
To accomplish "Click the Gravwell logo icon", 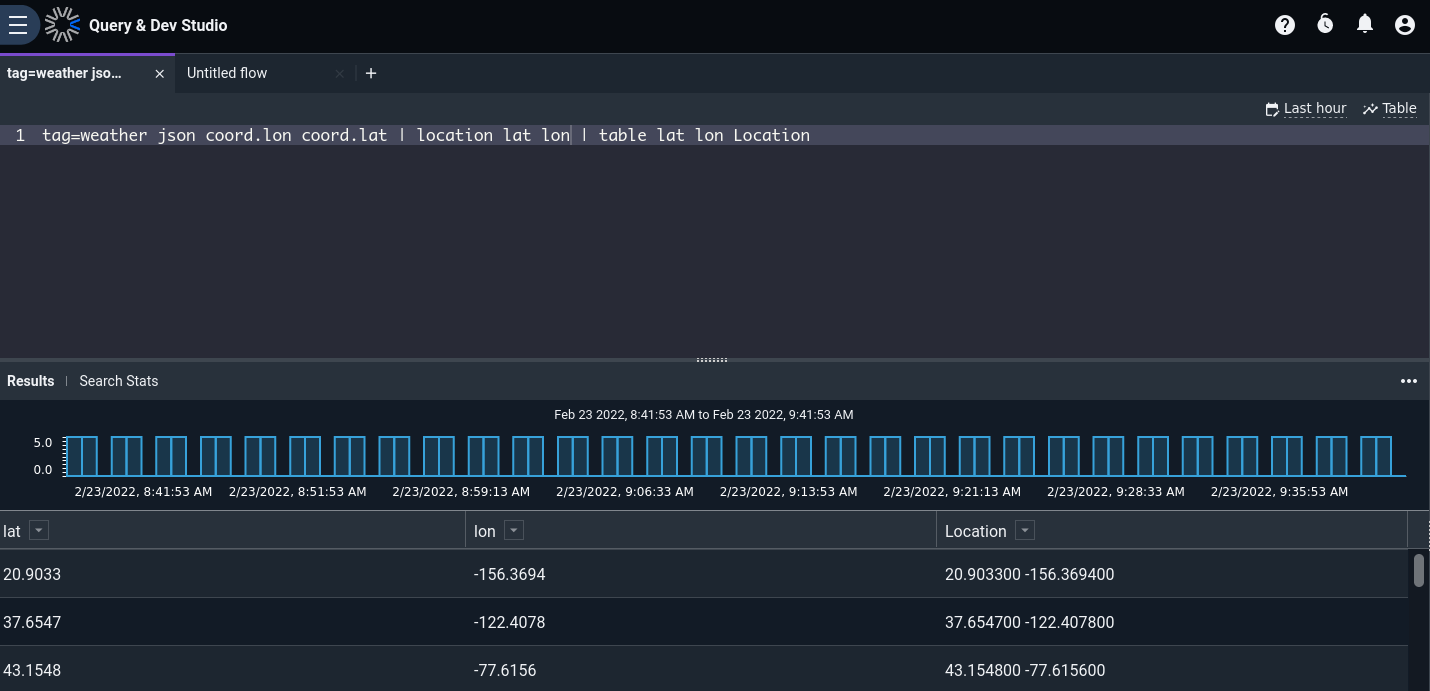I will 62,25.
